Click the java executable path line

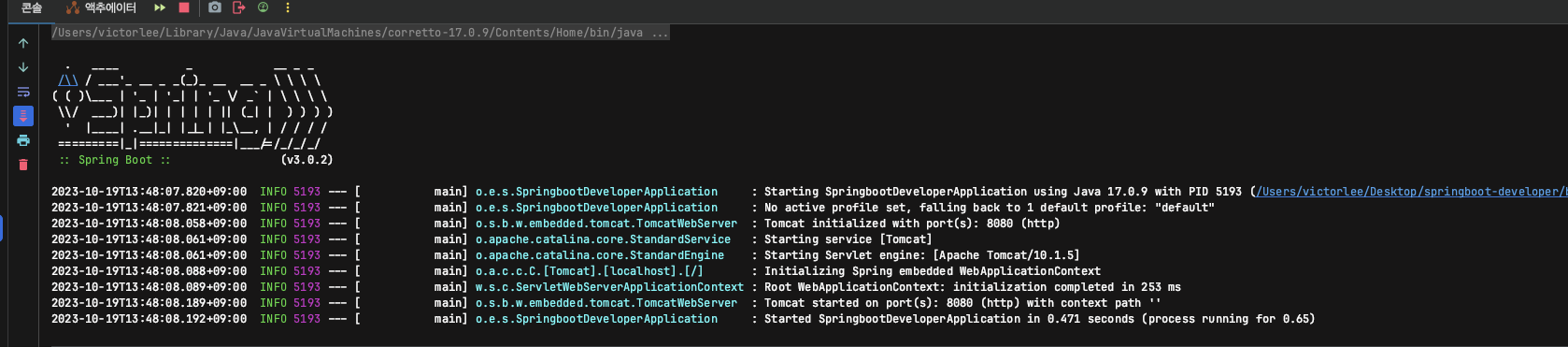(360, 33)
